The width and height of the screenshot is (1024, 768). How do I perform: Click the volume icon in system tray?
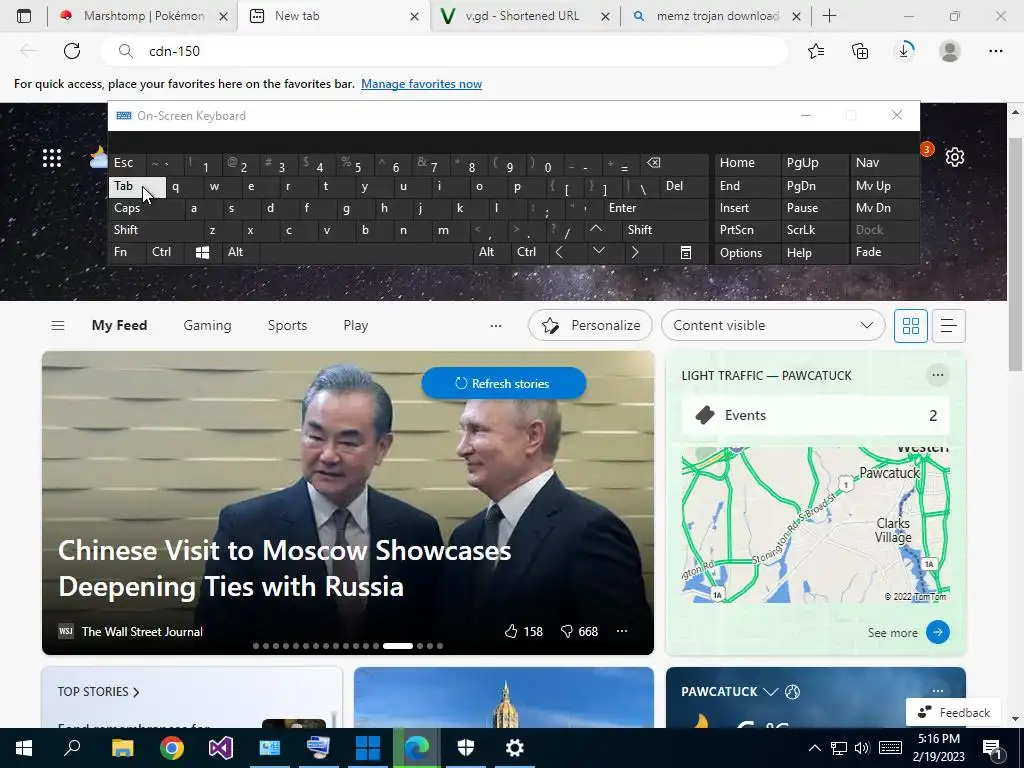tap(862, 748)
